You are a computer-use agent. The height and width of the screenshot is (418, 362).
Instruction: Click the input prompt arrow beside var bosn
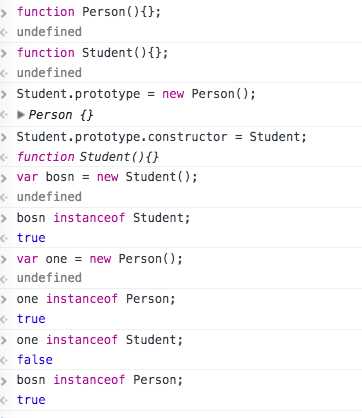pos(4,178)
